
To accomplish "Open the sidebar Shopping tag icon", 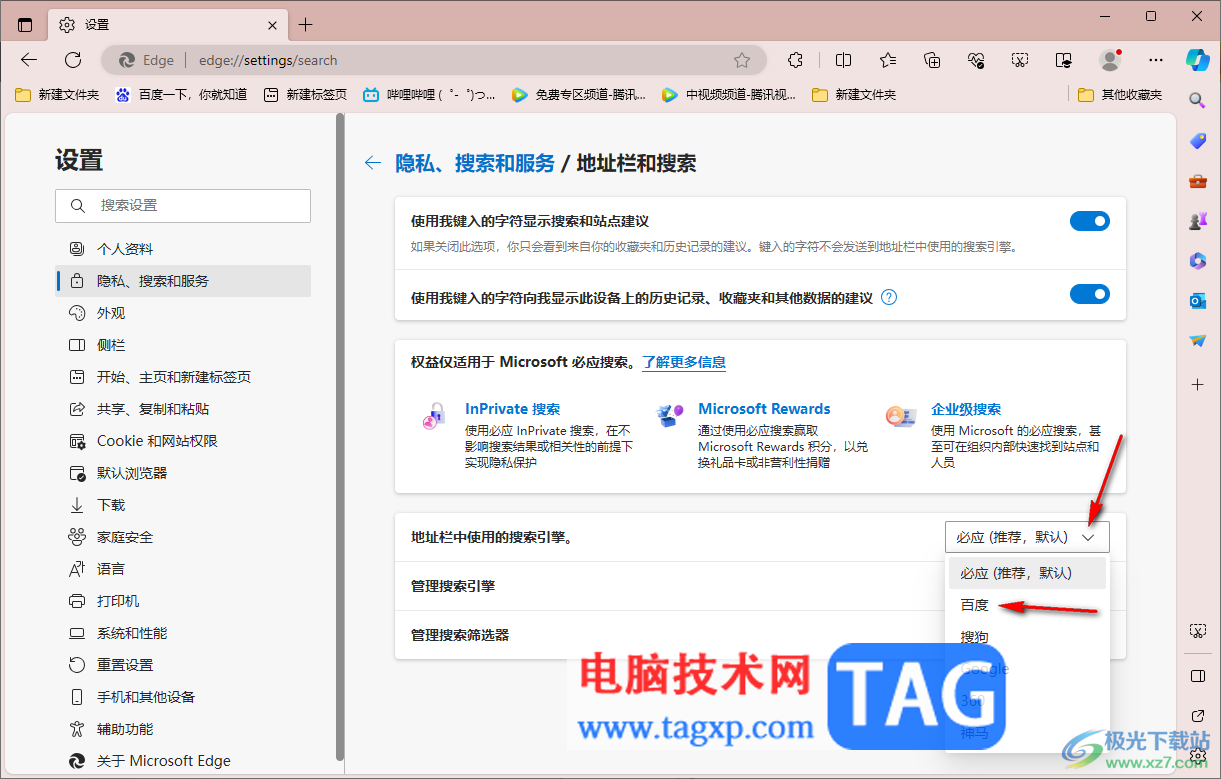I will [1198, 141].
